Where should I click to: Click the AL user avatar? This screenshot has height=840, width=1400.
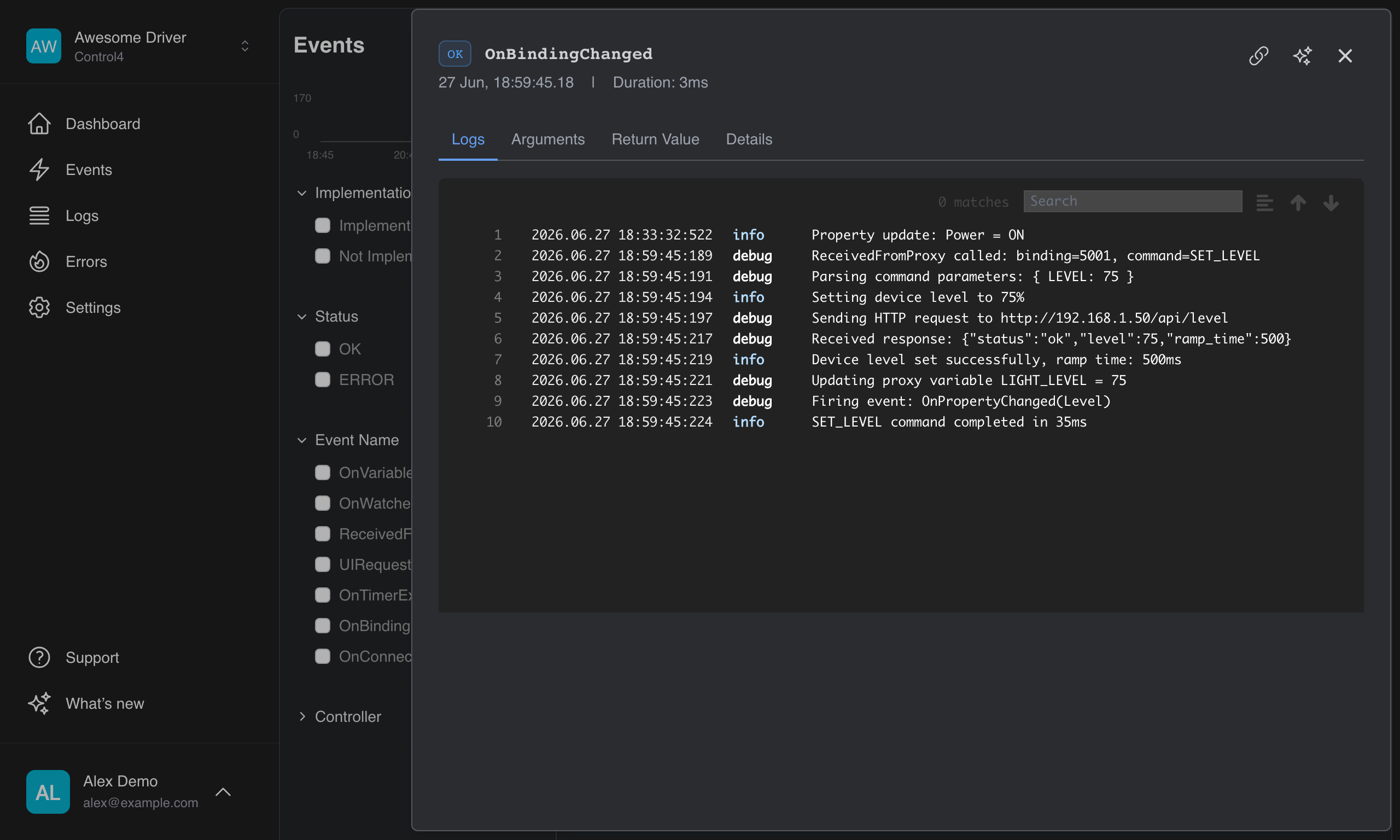point(48,791)
